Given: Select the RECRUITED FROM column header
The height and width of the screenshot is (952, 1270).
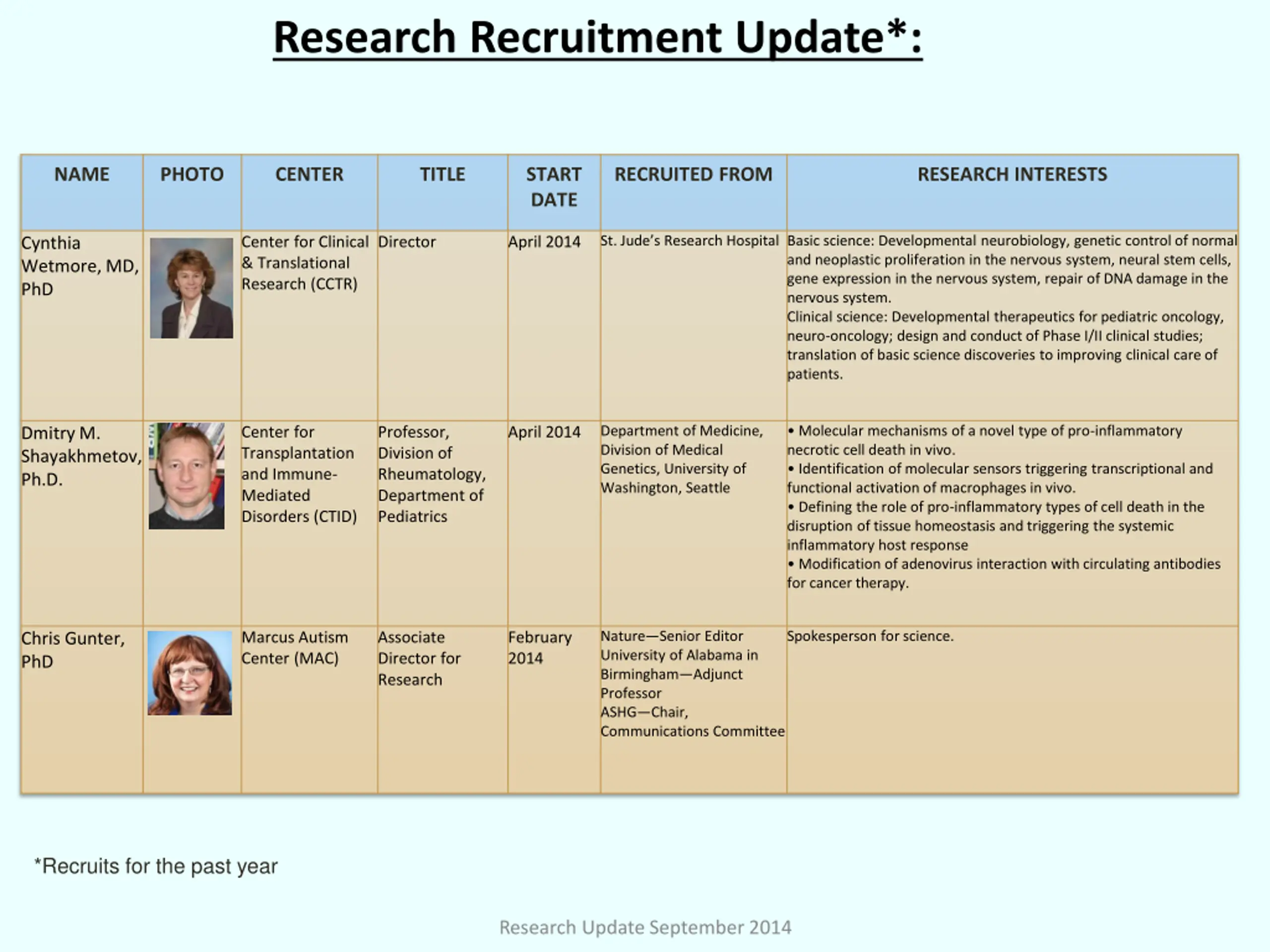Looking at the screenshot, I should [x=693, y=175].
